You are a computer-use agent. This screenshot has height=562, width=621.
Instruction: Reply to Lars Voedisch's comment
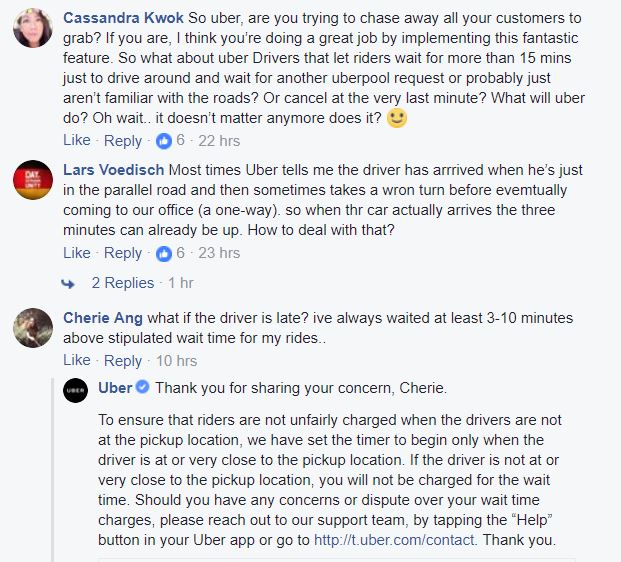[123, 253]
